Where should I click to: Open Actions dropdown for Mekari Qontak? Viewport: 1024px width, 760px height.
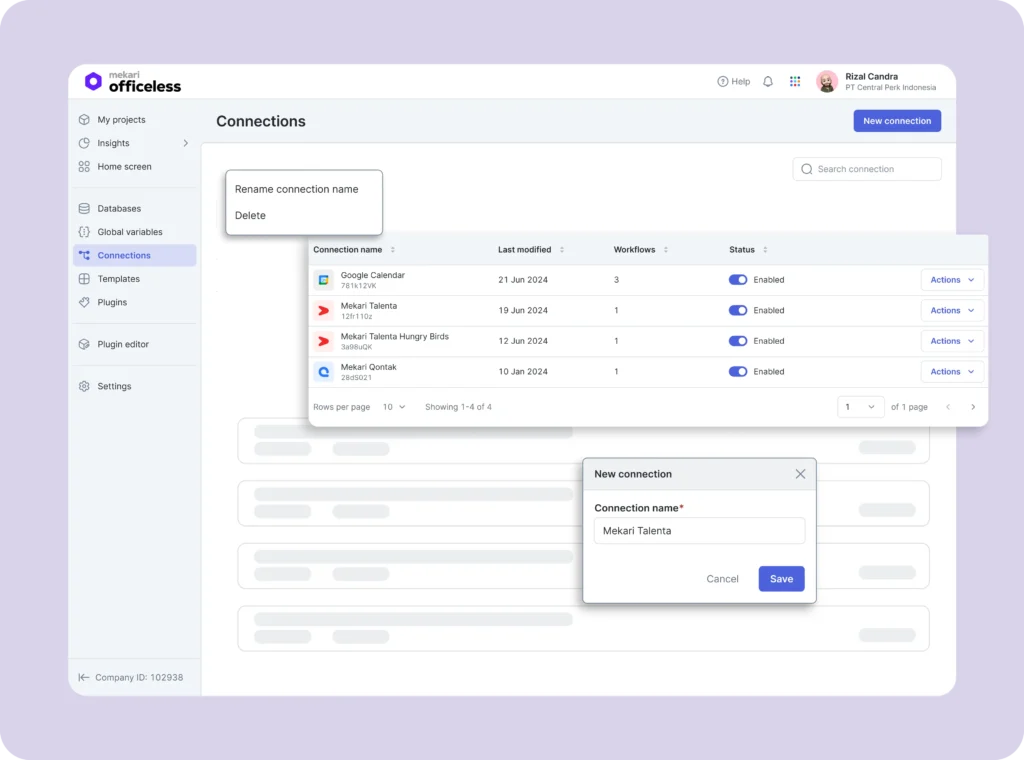click(952, 372)
